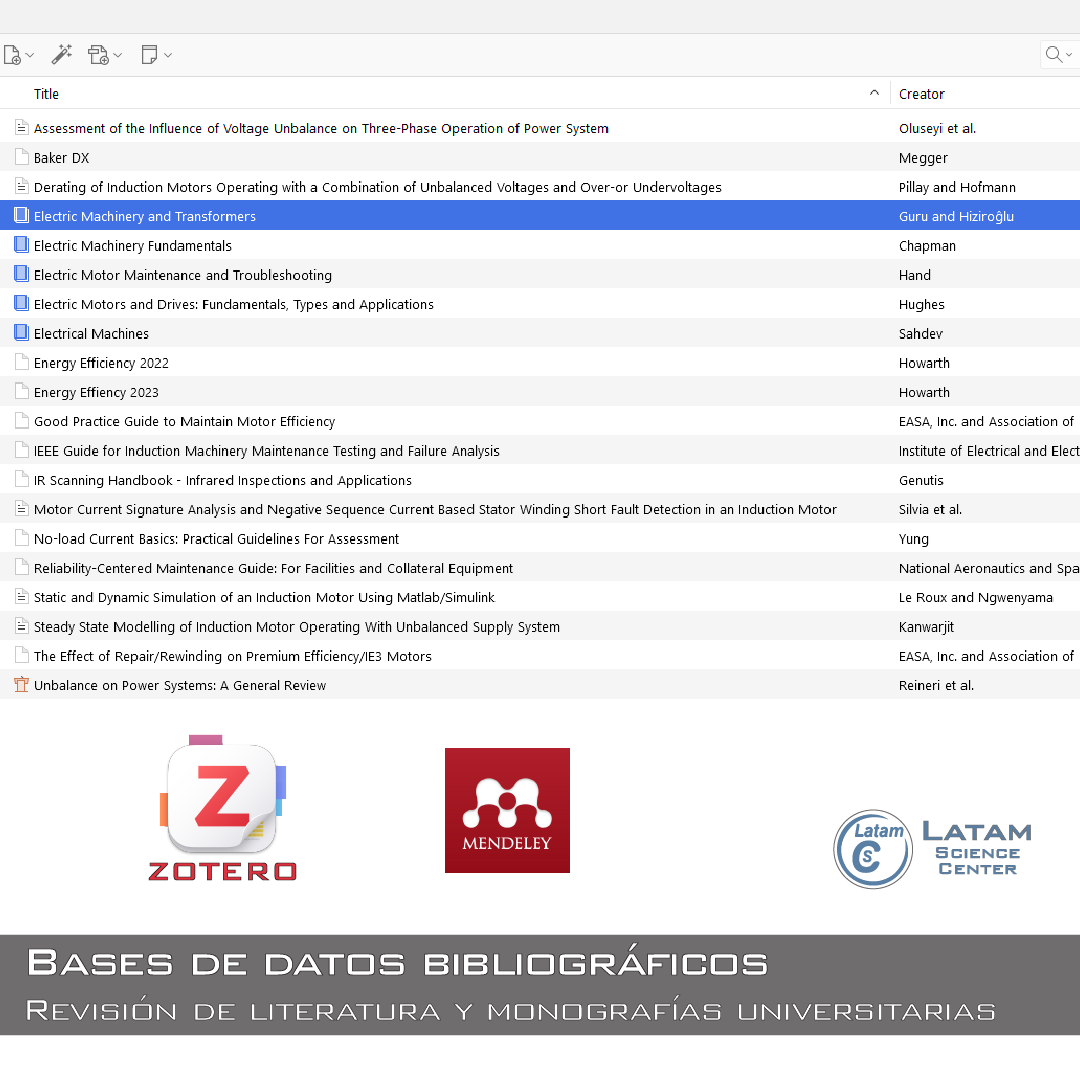1080x1080 pixels.
Task: Click the Latam Science Center logo
Action: (x=932, y=849)
